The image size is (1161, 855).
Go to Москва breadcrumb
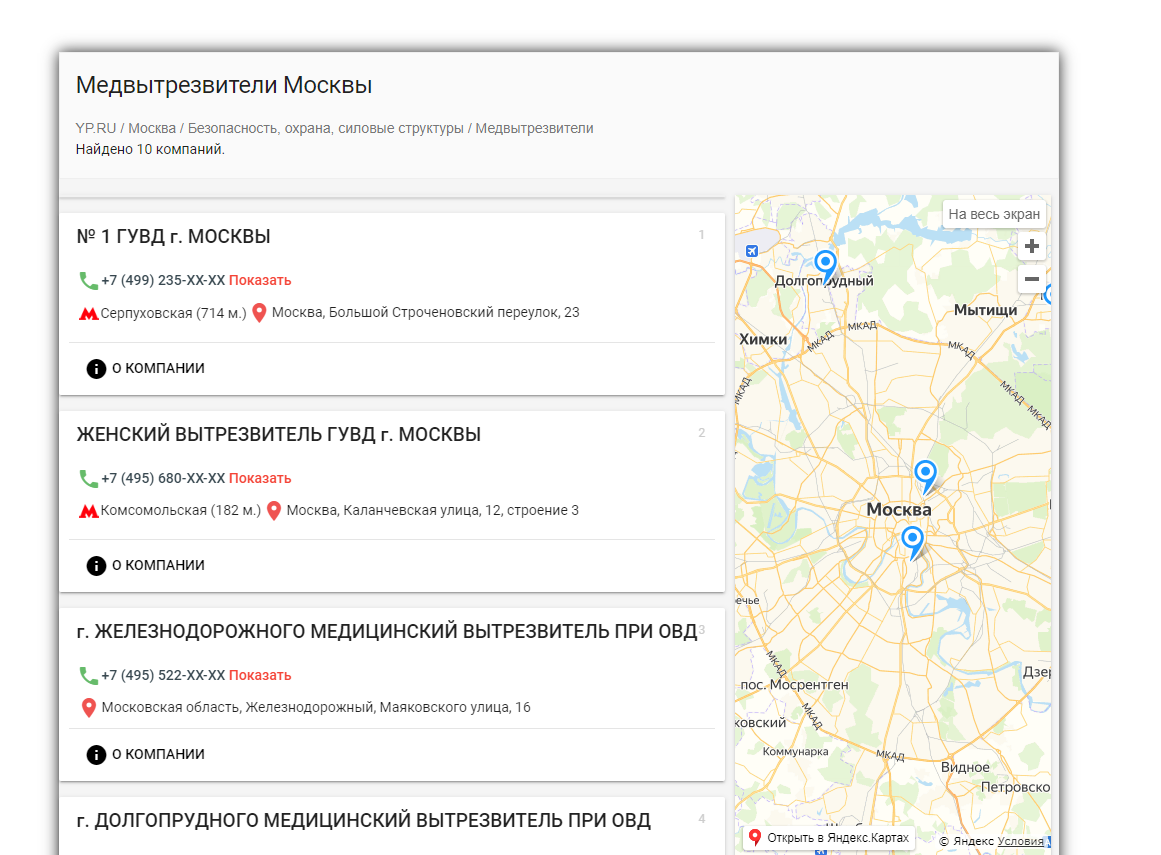(x=152, y=128)
